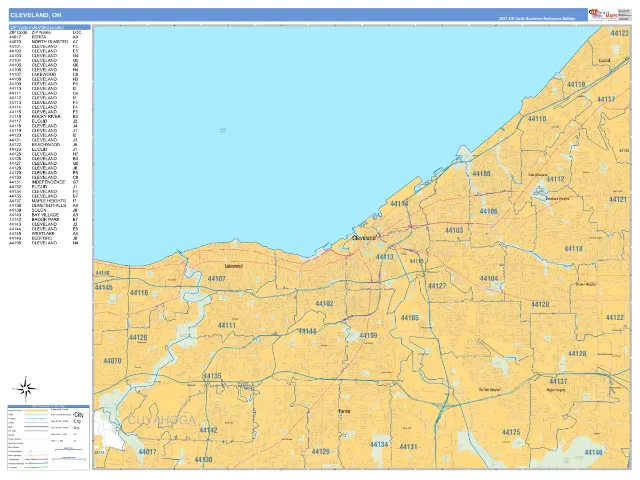The image size is (640, 480).
Task: Select the SOLON index row
Action: tap(43, 211)
